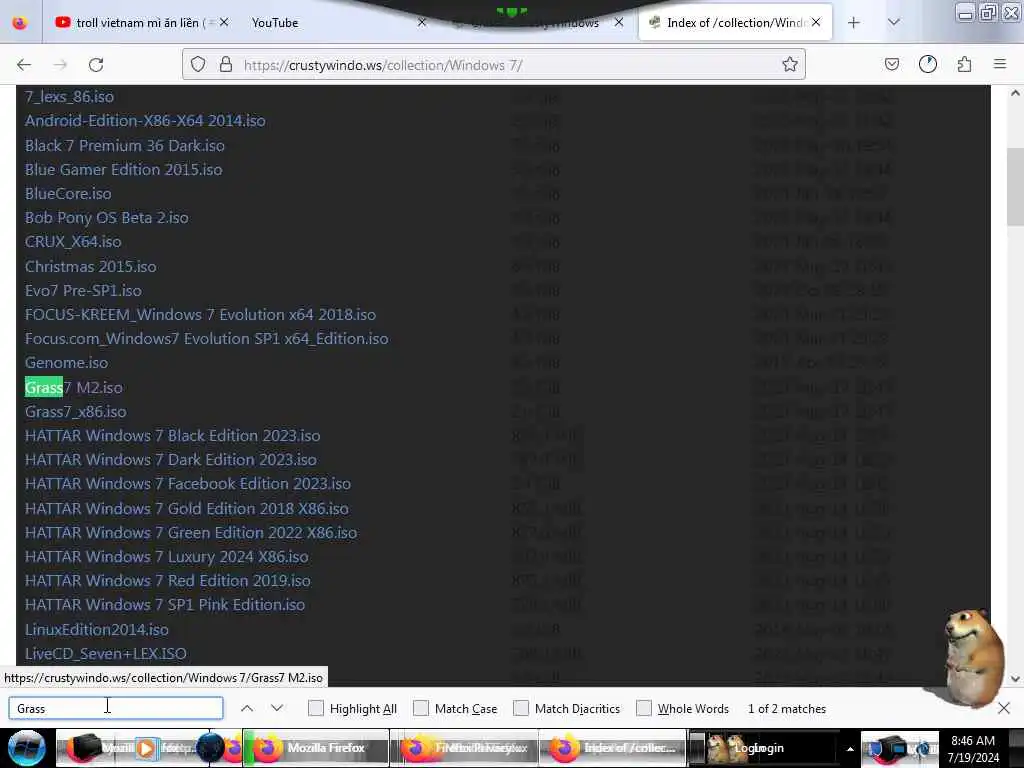The width and height of the screenshot is (1024, 768).
Task: Open FOCUS-KREEM_Windows 7 Evolution x64 2018.iso
Action: (x=200, y=315)
